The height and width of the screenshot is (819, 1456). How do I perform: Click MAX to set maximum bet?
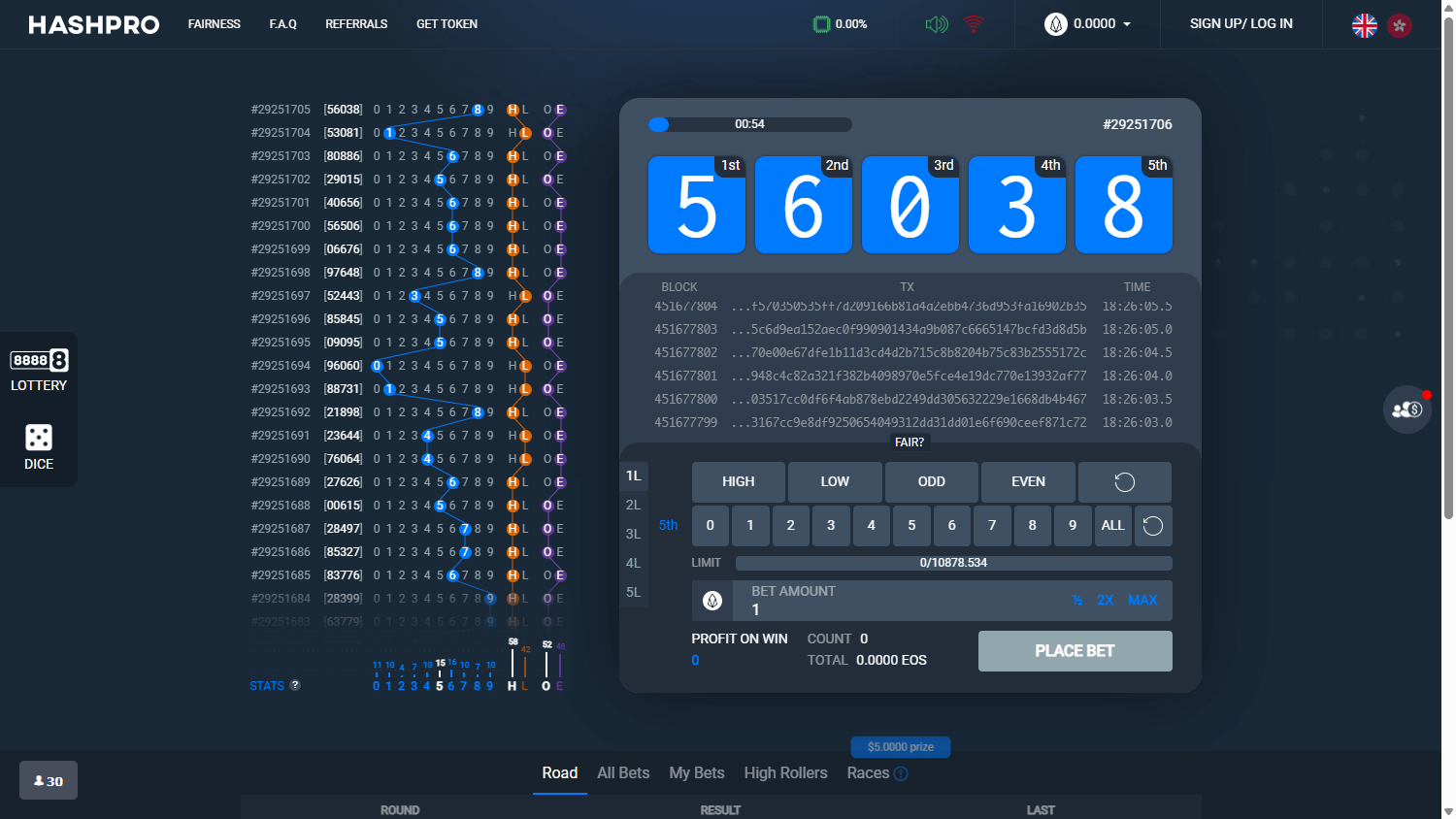click(x=1142, y=600)
